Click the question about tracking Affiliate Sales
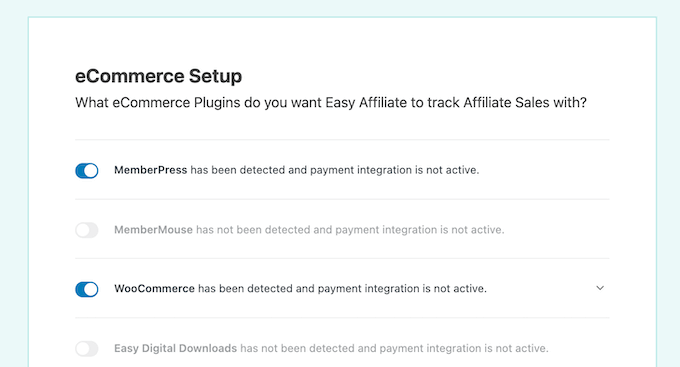Viewport: 680px width, 367px height. [331, 103]
